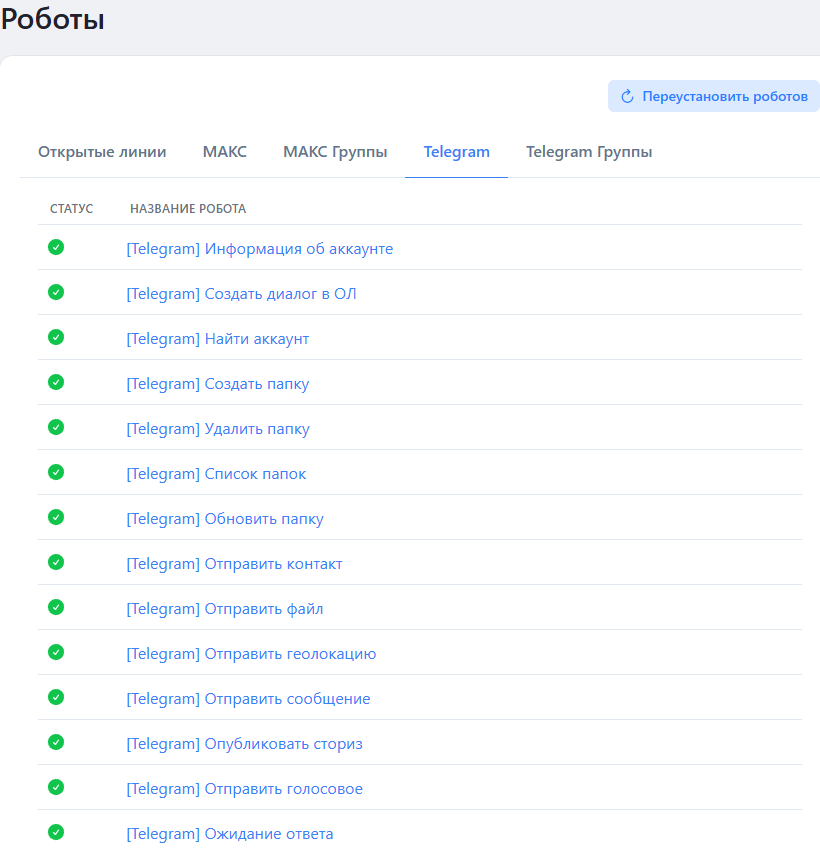Viewport: 820px width, 852px height.
Task: Open [Telegram] Отправить контакт robot
Action: pos(234,564)
